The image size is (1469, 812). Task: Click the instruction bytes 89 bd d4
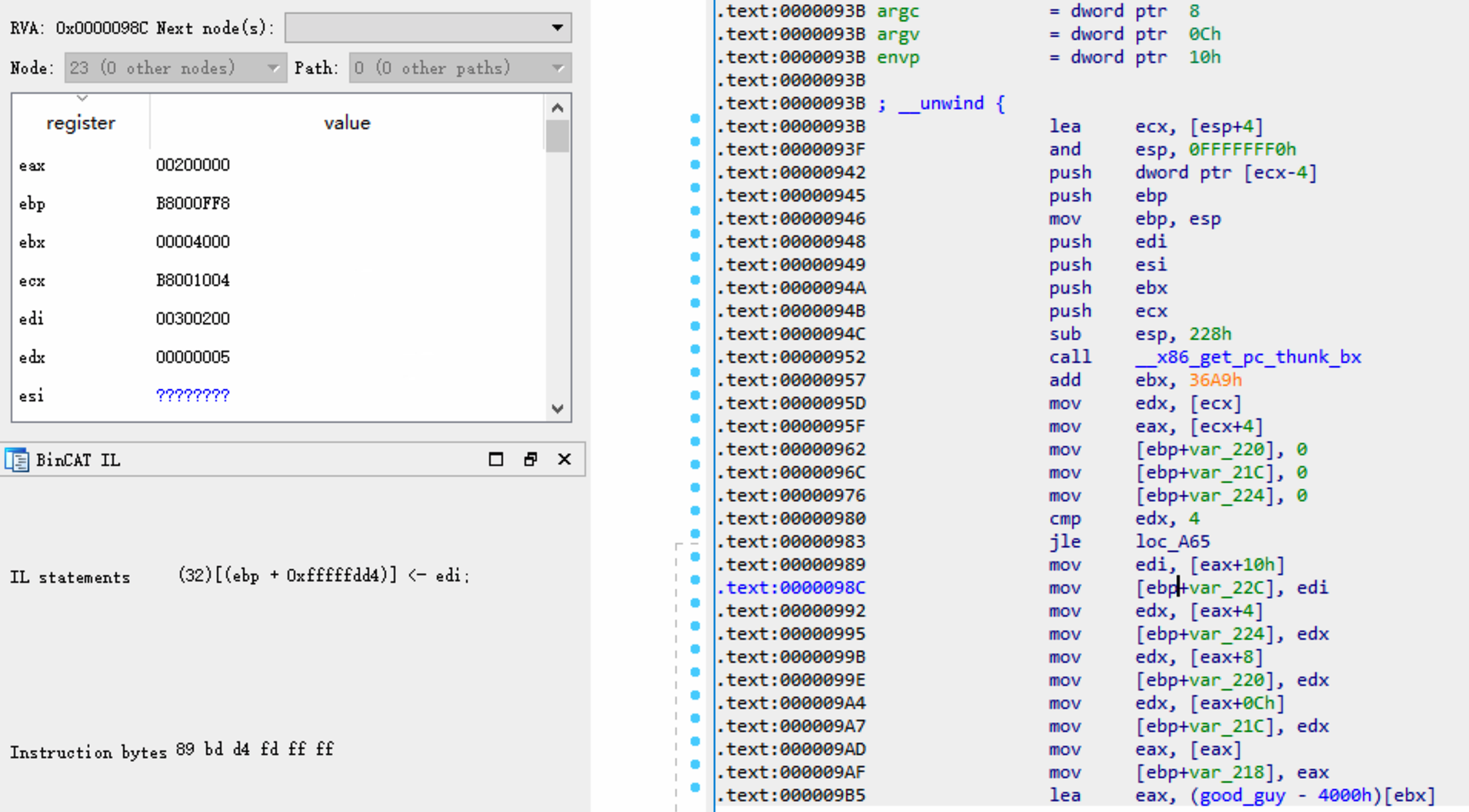255,749
